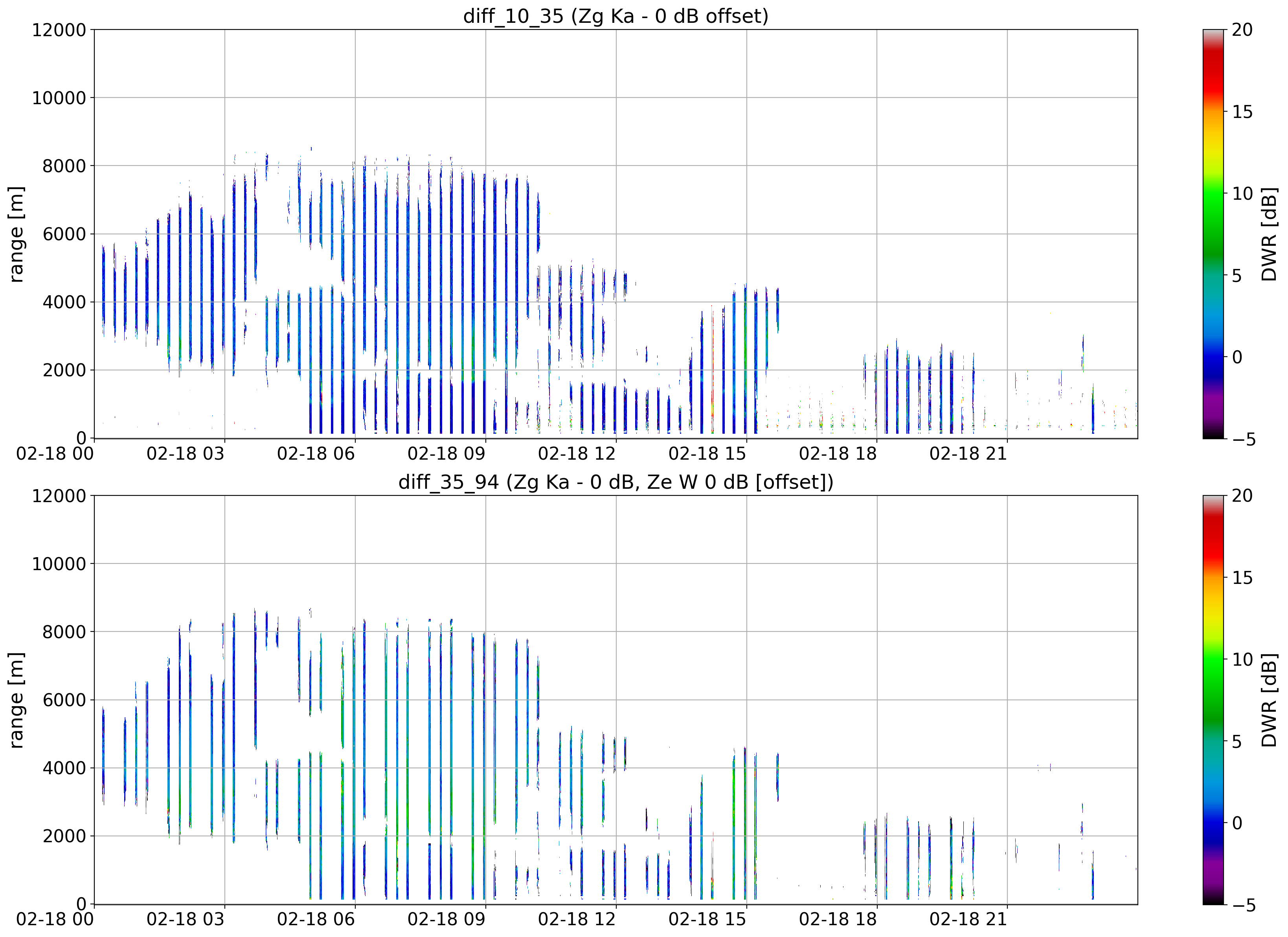Screen dimensions: 1288x937
Task: Select the "02-18 00" time label under the diff_35_94 plot
Action: pyautogui.click(x=55, y=919)
